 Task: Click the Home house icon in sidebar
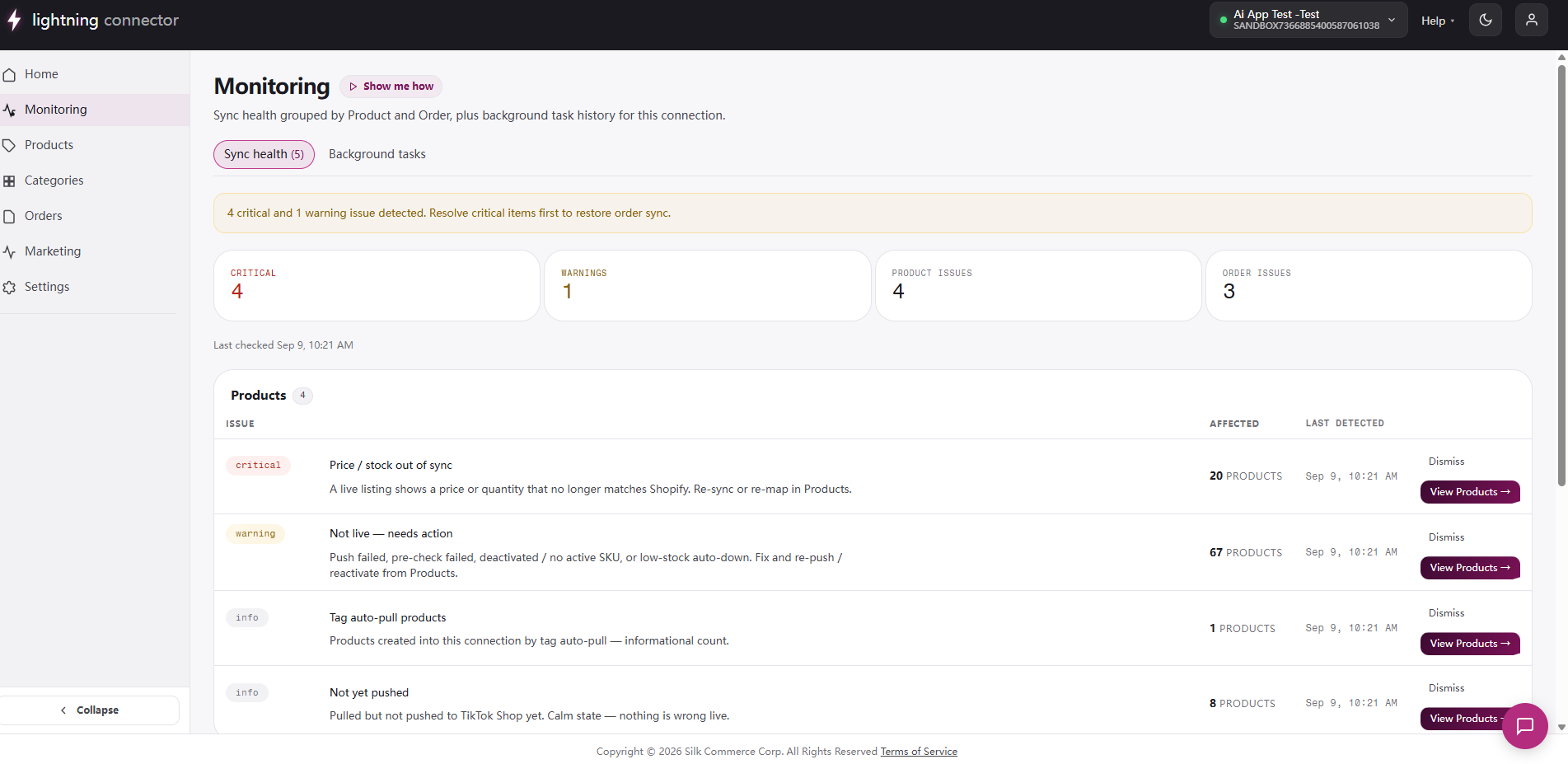tap(10, 75)
